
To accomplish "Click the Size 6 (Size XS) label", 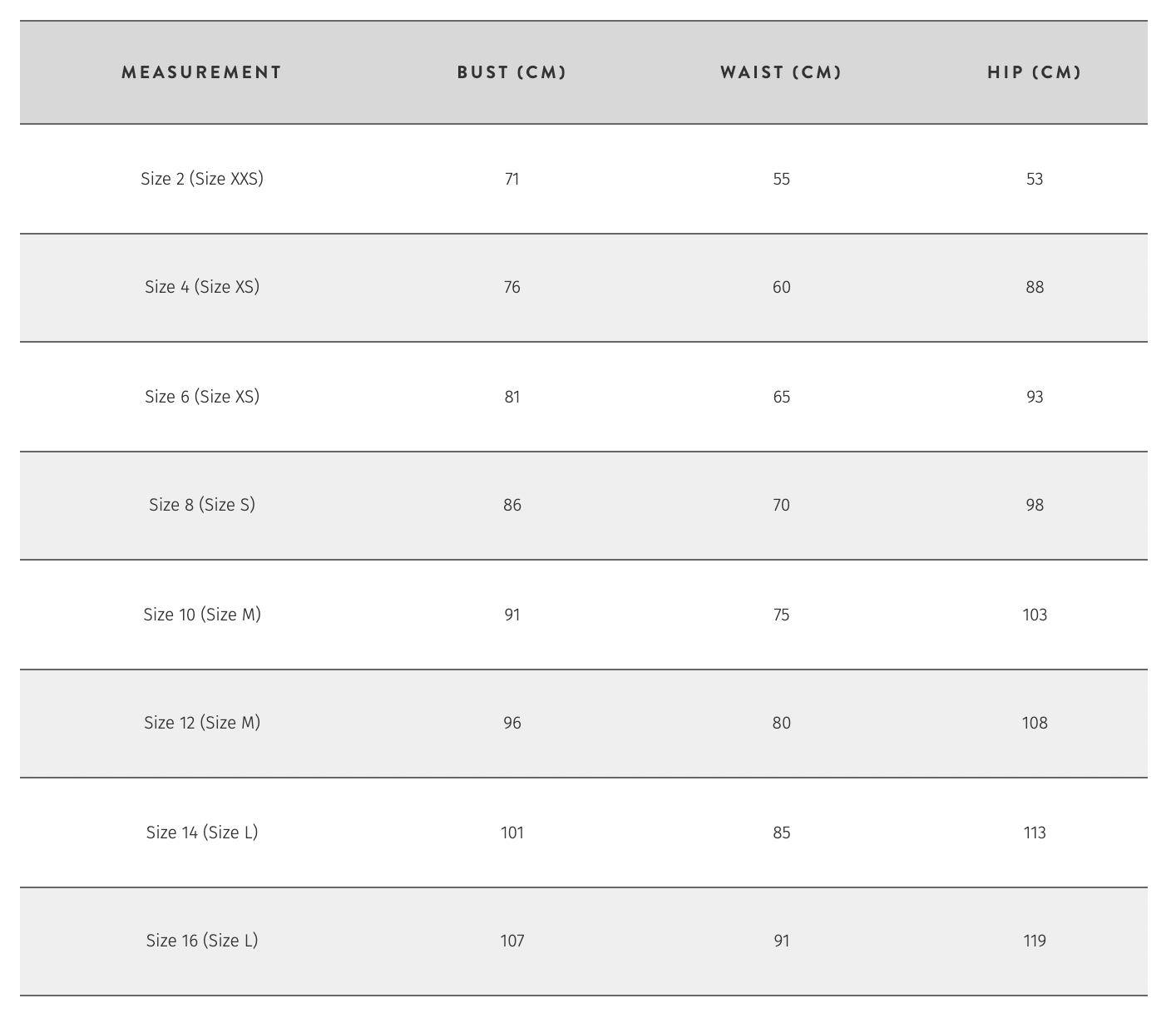I will 202,397.
